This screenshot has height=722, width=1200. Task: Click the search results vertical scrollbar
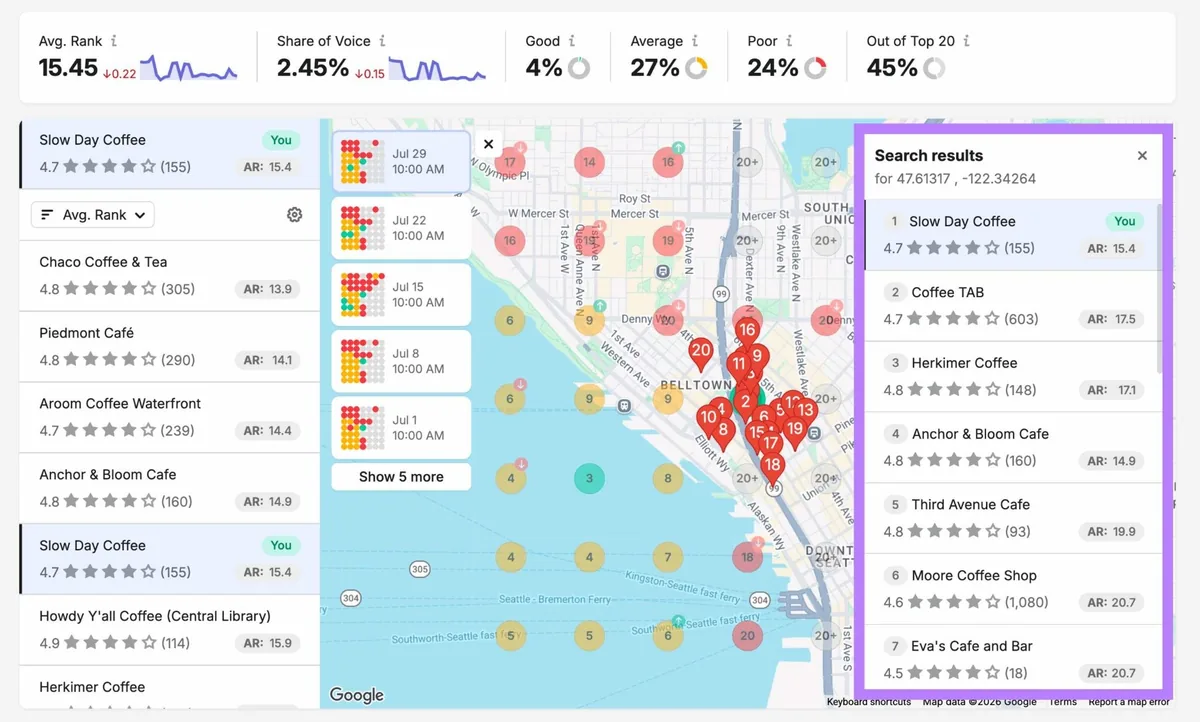tap(1159, 288)
